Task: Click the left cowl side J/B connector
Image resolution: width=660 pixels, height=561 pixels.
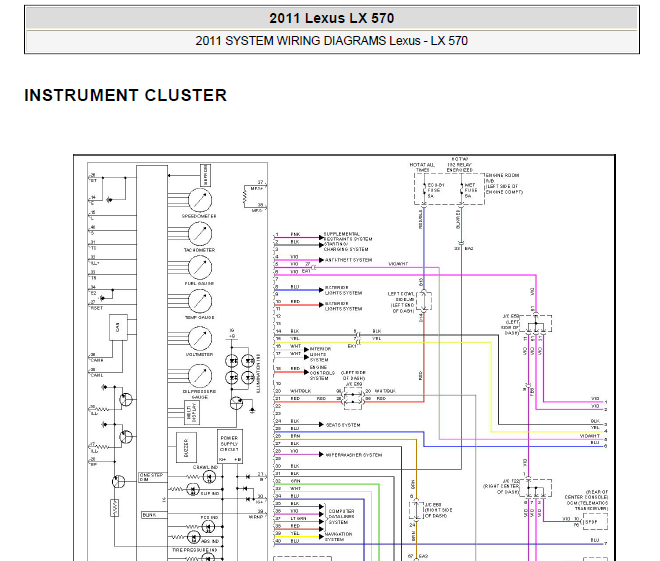Action: pos(424,301)
